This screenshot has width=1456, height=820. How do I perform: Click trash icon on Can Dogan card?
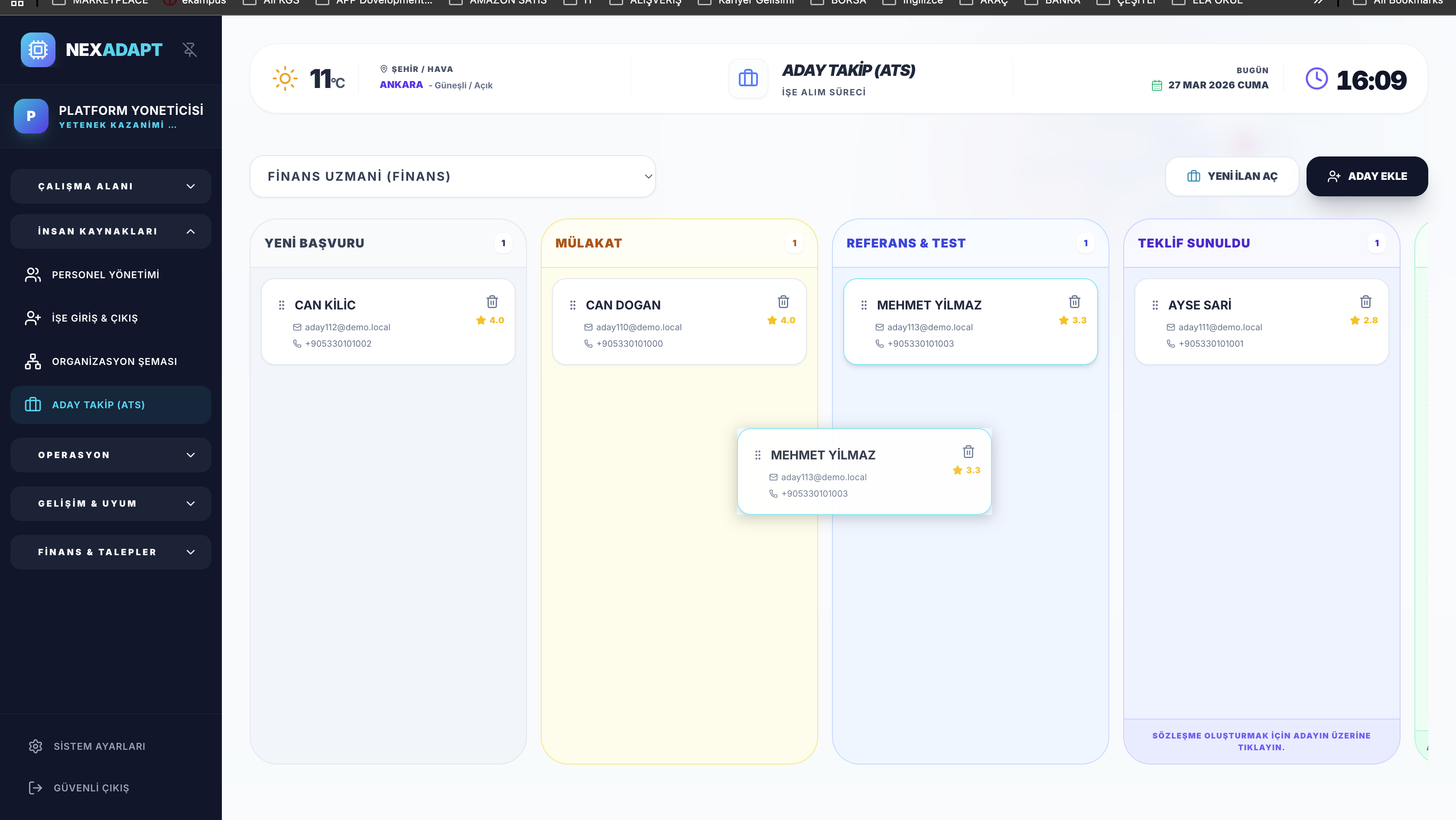pyautogui.click(x=783, y=302)
